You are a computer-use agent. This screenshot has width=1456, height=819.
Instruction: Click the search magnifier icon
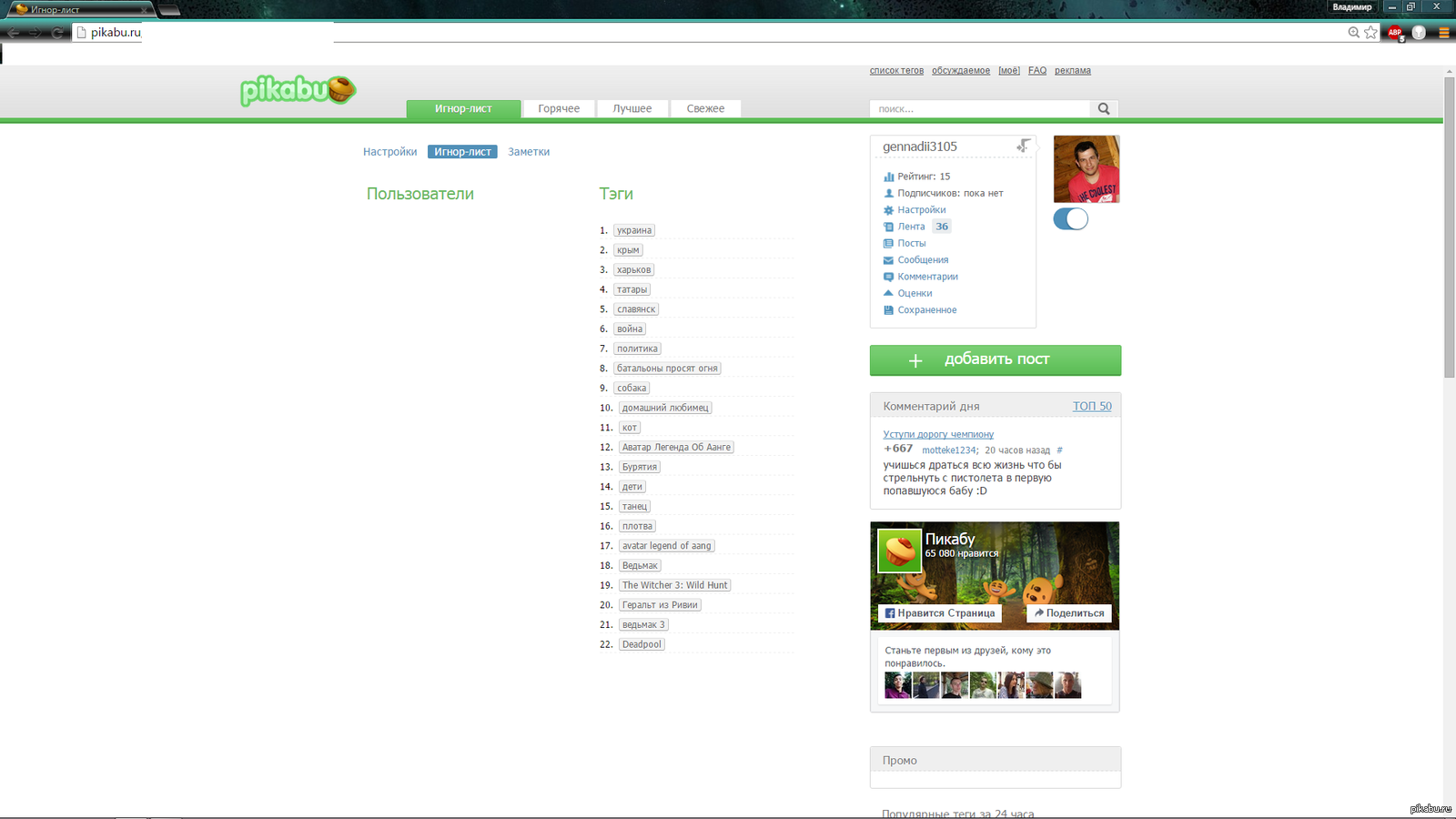tap(1104, 109)
